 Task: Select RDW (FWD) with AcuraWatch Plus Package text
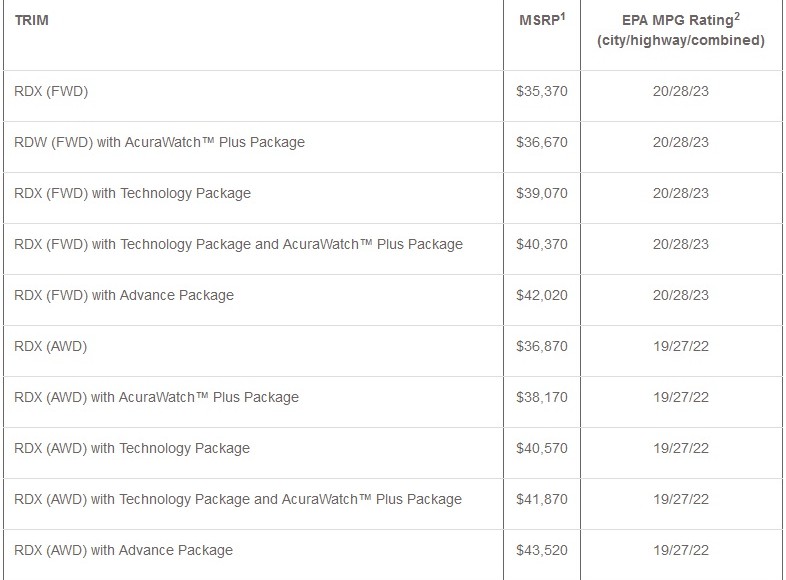160,143
